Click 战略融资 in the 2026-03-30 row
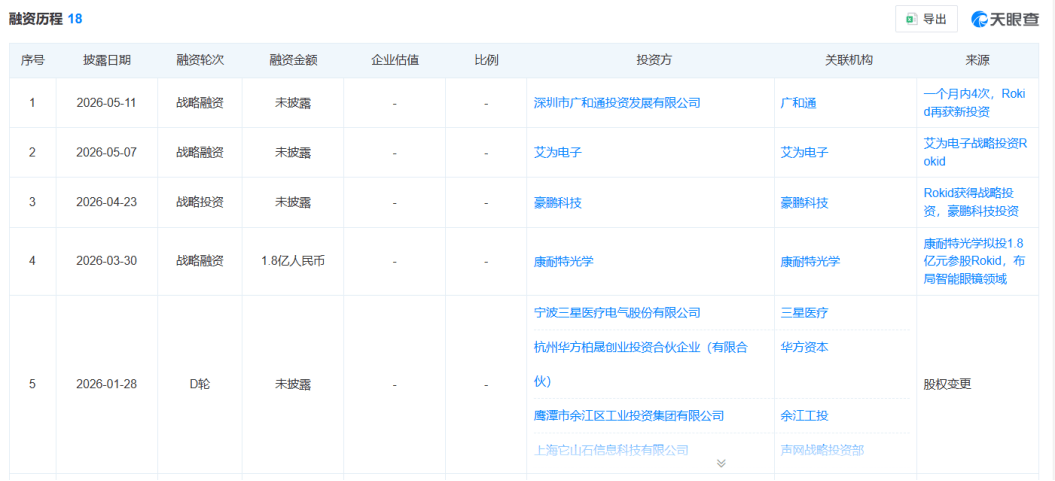Image resolution: width=1055 pixels, height=481 pixels. tap(200, 261)
